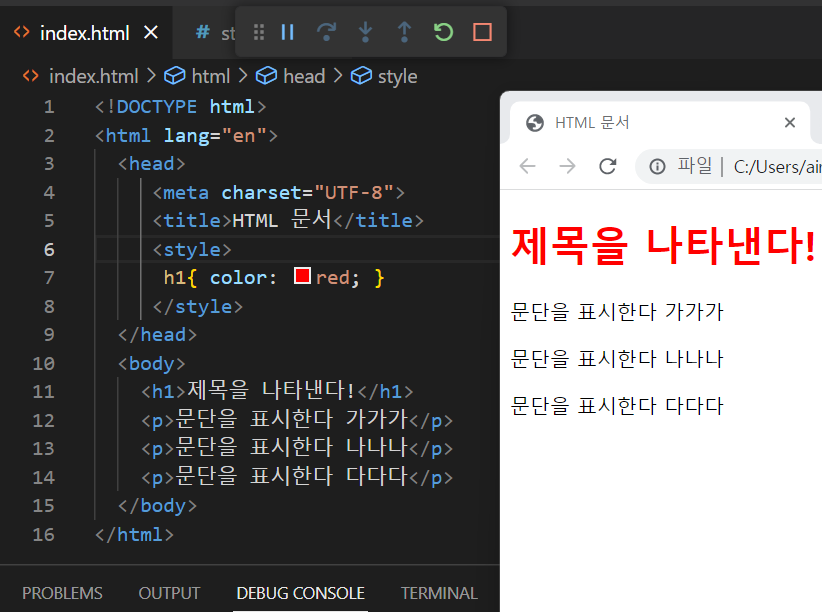Open the red color picker swatch
Screen dimensions: 822x612
(x=302, y=275)
